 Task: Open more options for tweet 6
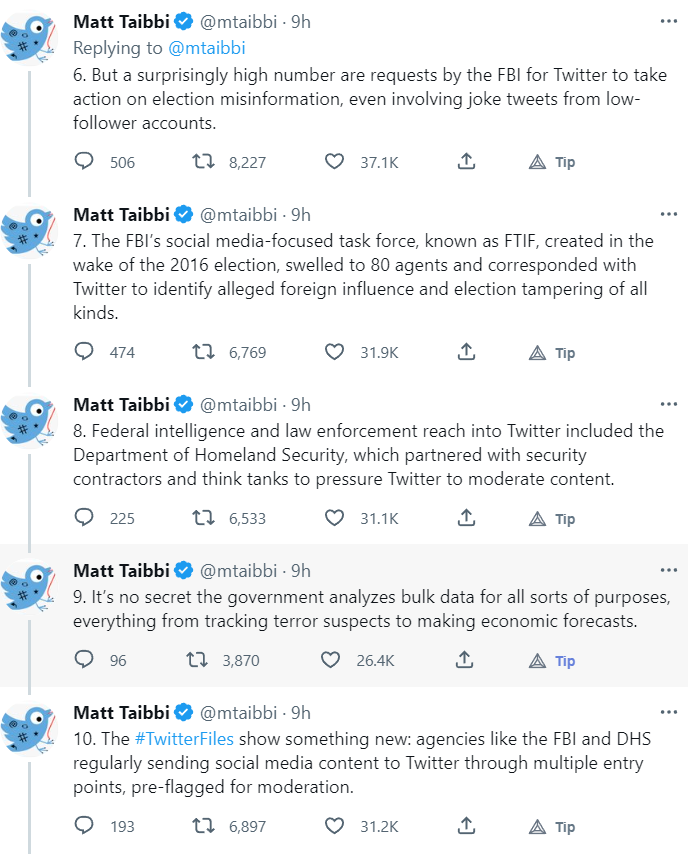point(668,22)
